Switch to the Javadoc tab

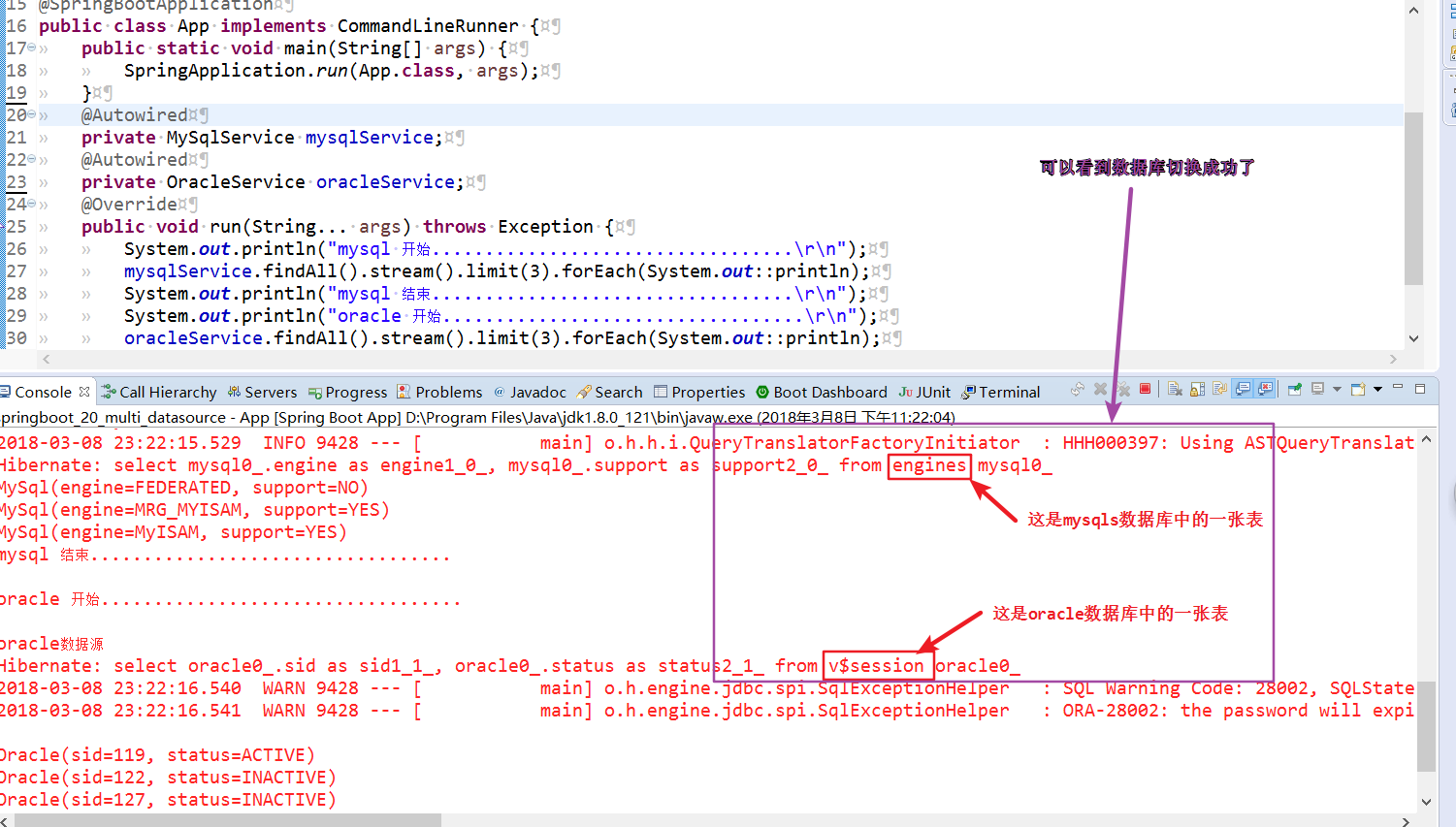pos(530,392)
